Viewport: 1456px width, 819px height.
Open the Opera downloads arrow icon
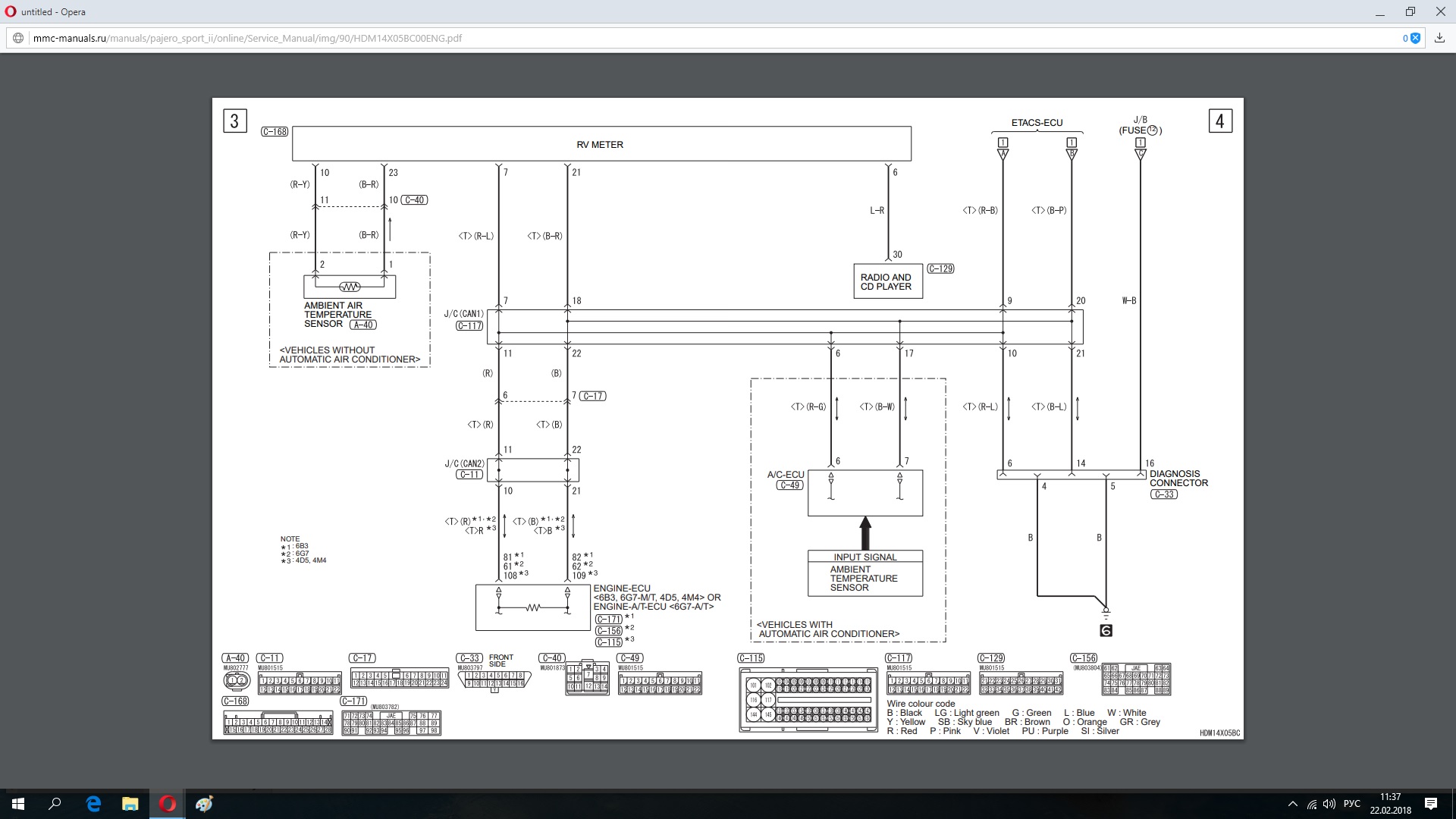pos(1439,38)
